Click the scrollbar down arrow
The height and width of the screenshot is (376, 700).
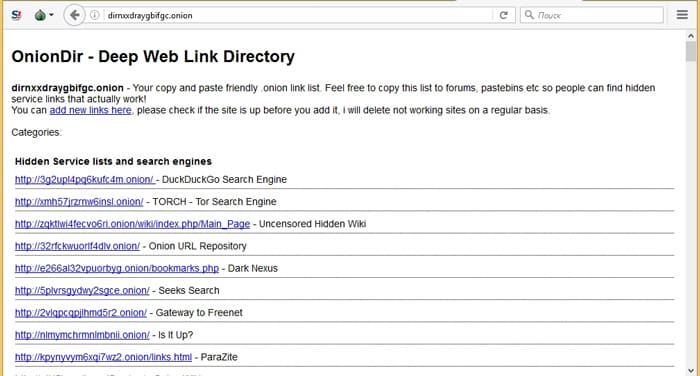tap(691, 370)
